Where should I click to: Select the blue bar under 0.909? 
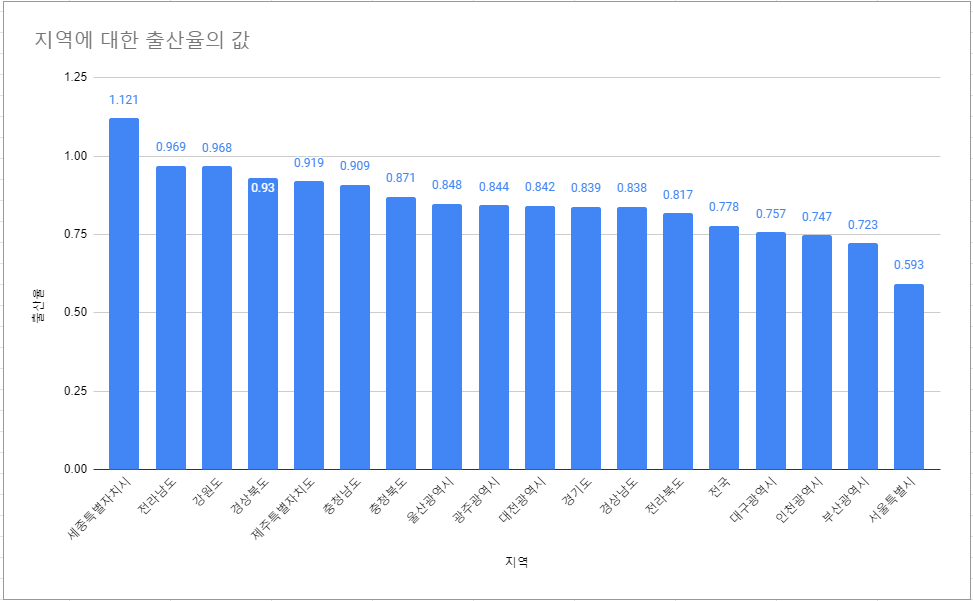[355, 327]
